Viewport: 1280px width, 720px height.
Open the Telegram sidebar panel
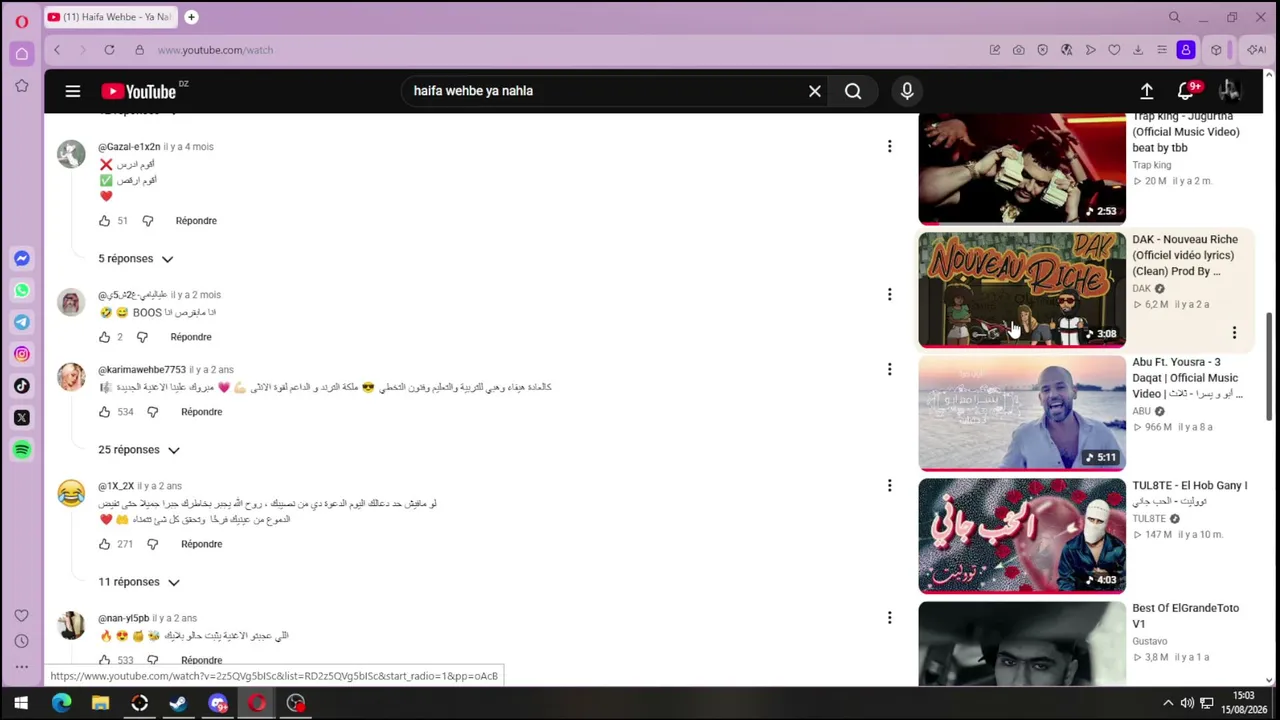[x=22, y=322]
